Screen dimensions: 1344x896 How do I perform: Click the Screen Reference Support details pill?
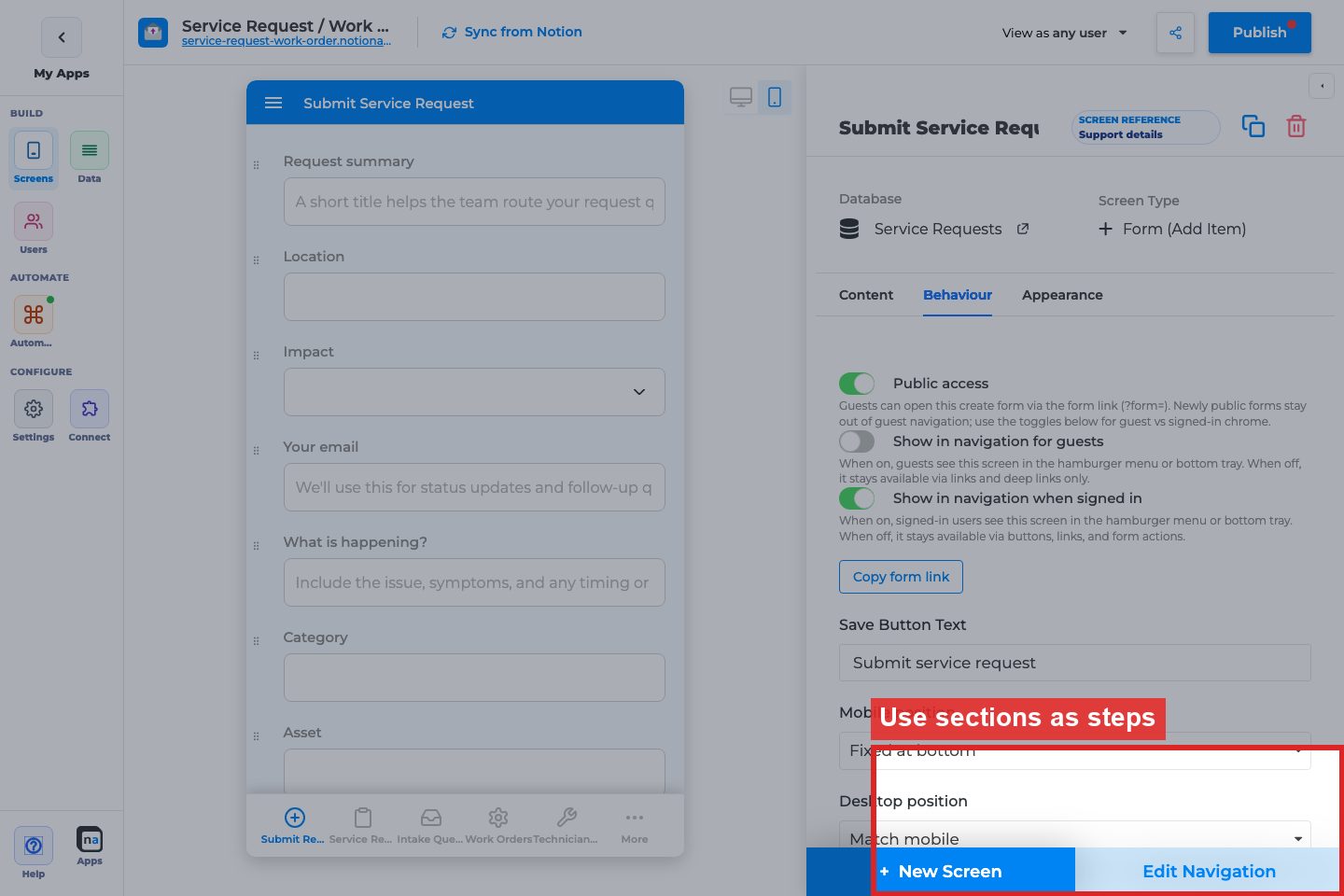pyautogui.click(x=1146, y=127)
